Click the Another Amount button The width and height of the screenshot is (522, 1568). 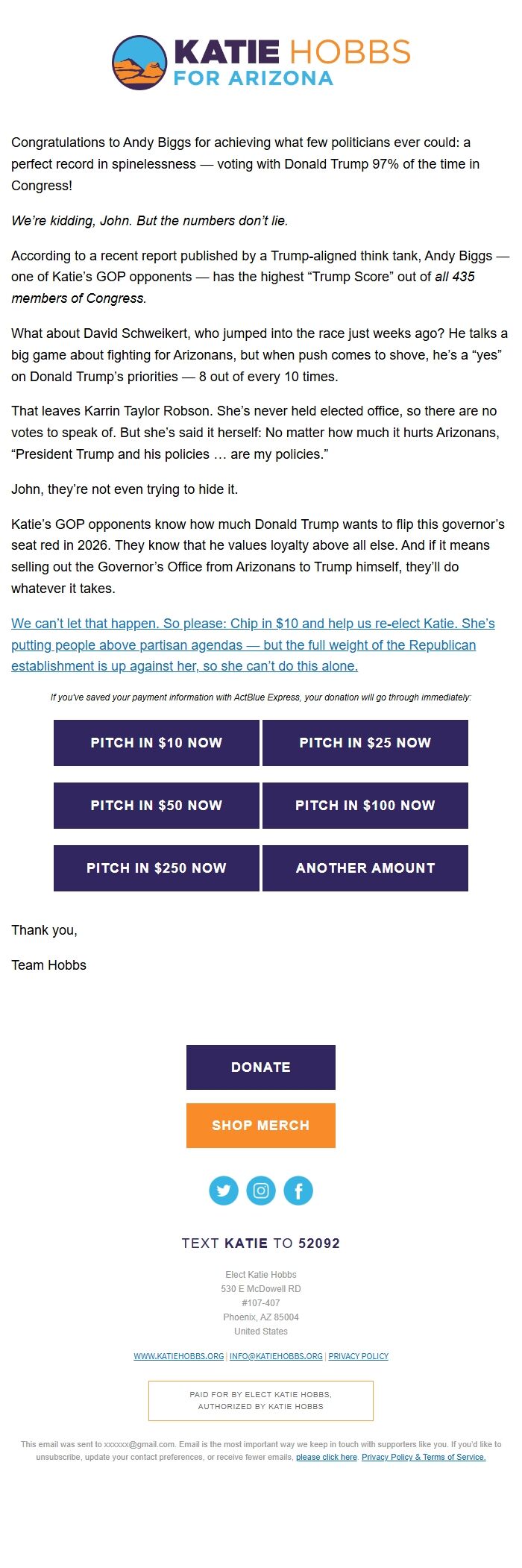click(x=365, y=868)
